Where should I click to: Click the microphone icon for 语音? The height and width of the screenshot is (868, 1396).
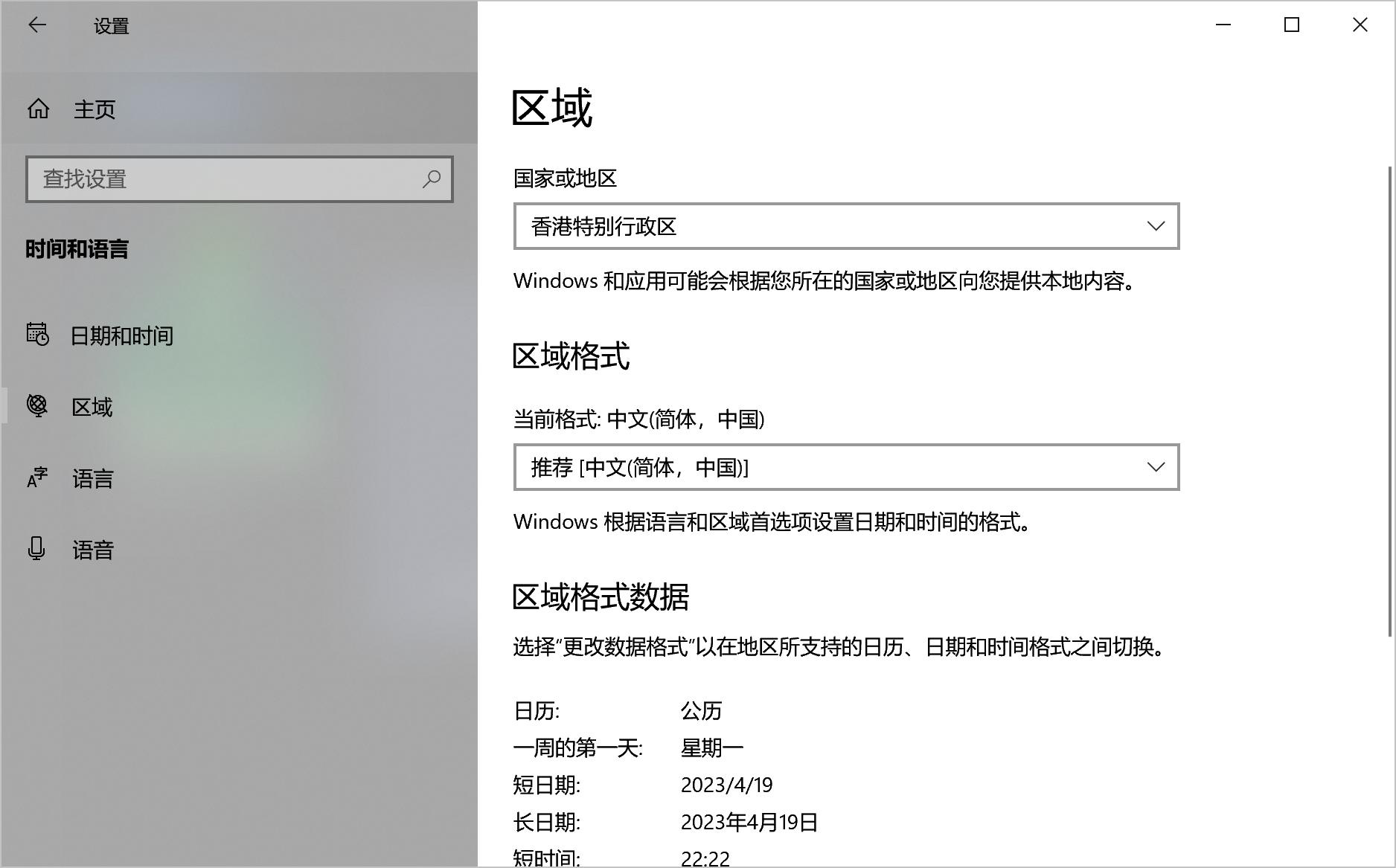coord(36,550)
